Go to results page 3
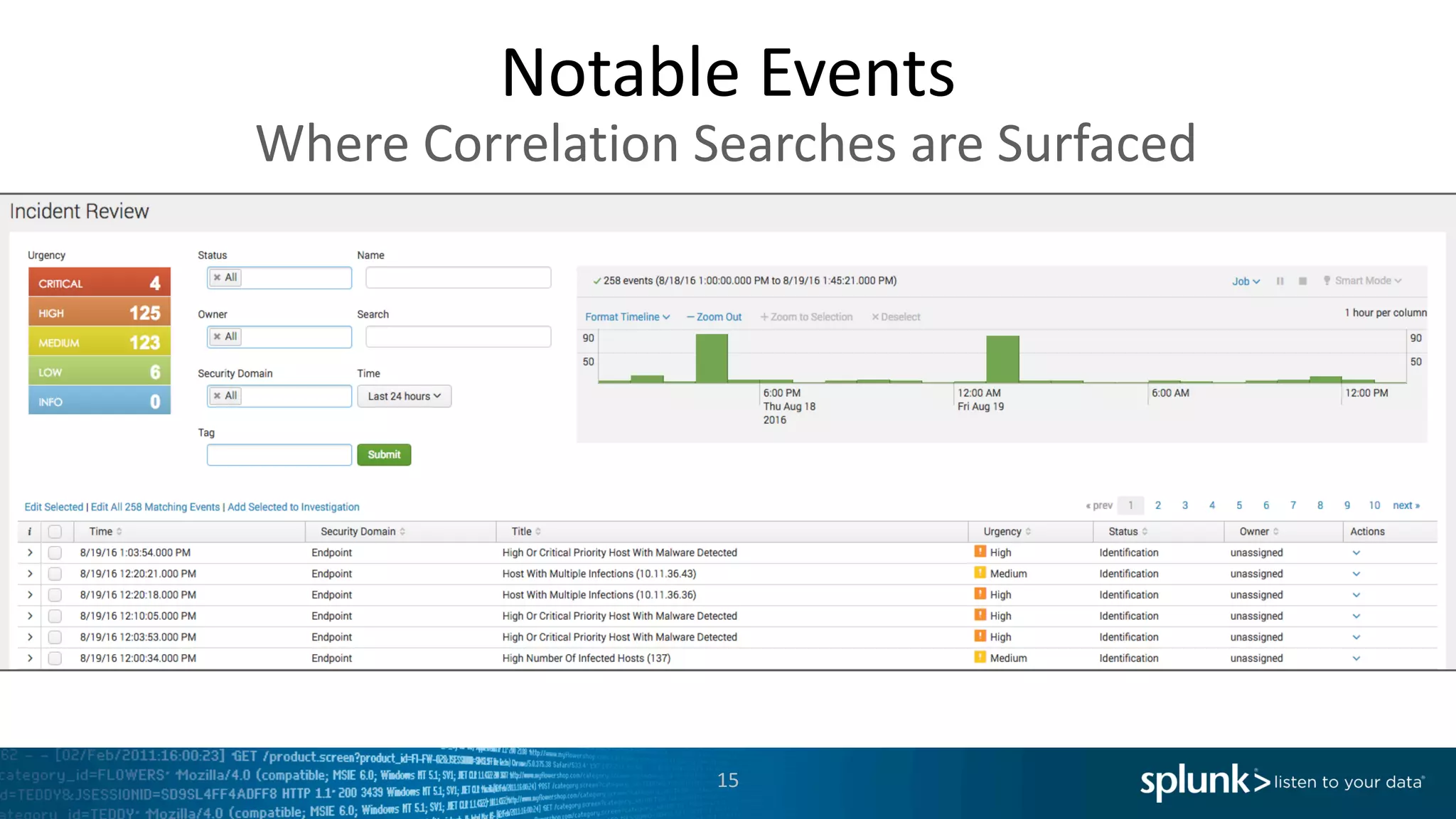The image size is (1456, 819). [x=1185, y=505]
